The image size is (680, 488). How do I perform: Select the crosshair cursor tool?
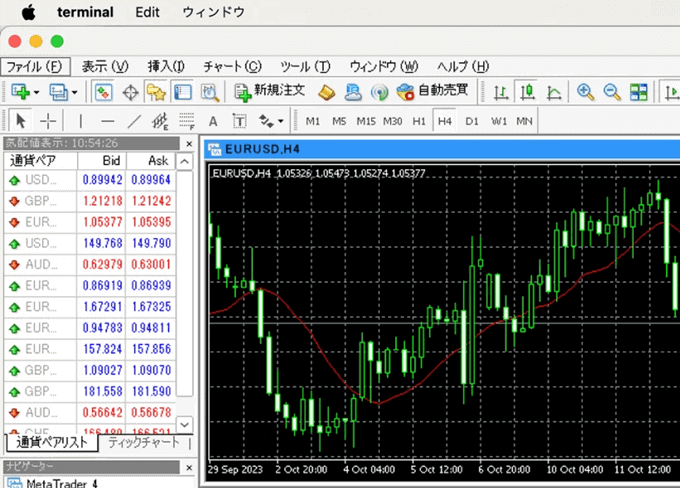pyautogui.click(x=48, y=121)
